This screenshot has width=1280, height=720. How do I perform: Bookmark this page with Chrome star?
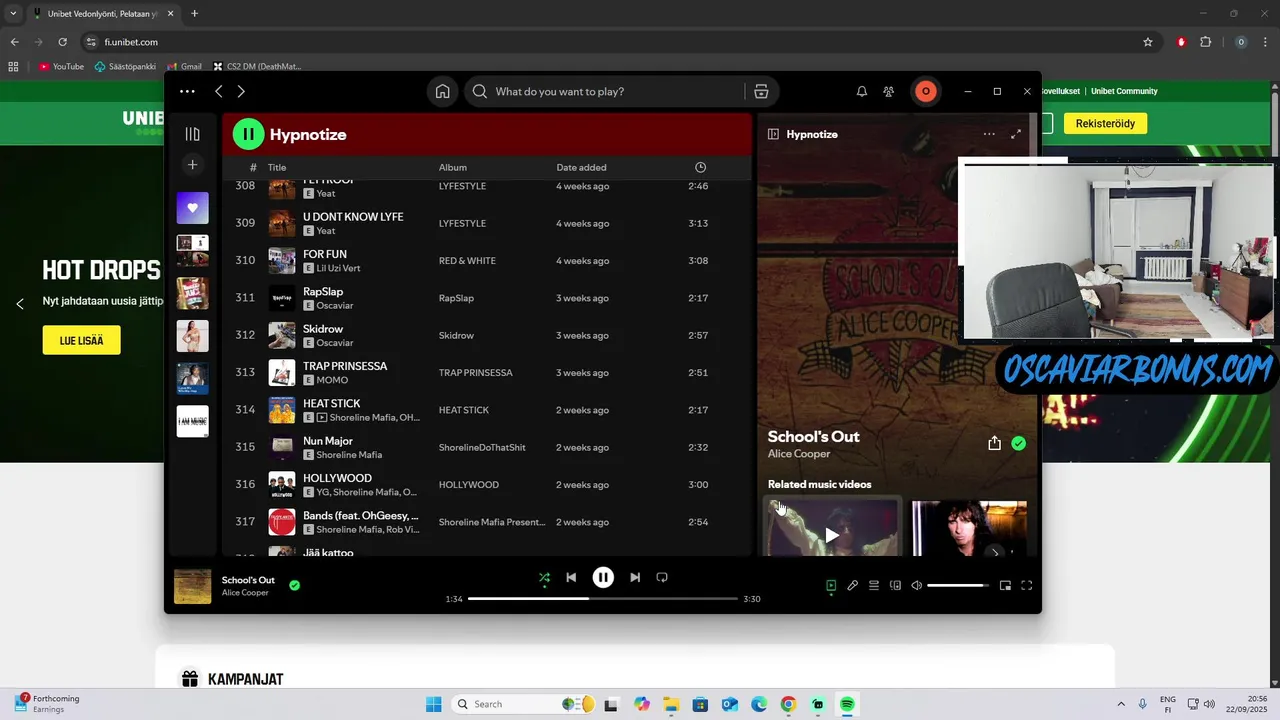[1148, 42]
